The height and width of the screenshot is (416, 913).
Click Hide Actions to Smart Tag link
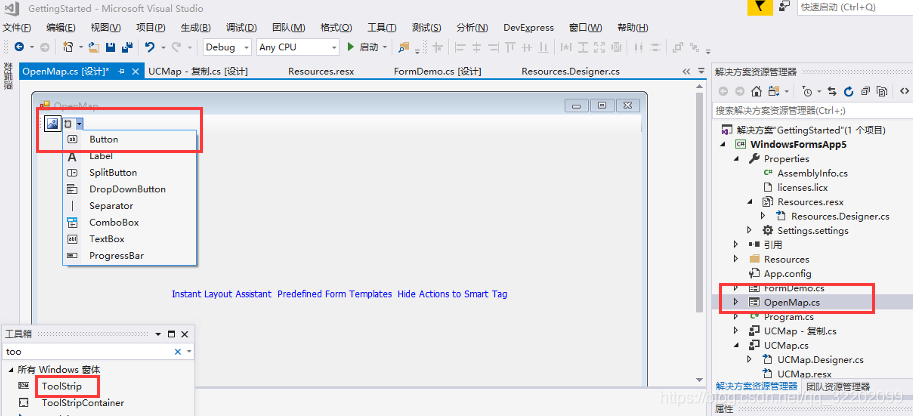[x=452, y=294]
